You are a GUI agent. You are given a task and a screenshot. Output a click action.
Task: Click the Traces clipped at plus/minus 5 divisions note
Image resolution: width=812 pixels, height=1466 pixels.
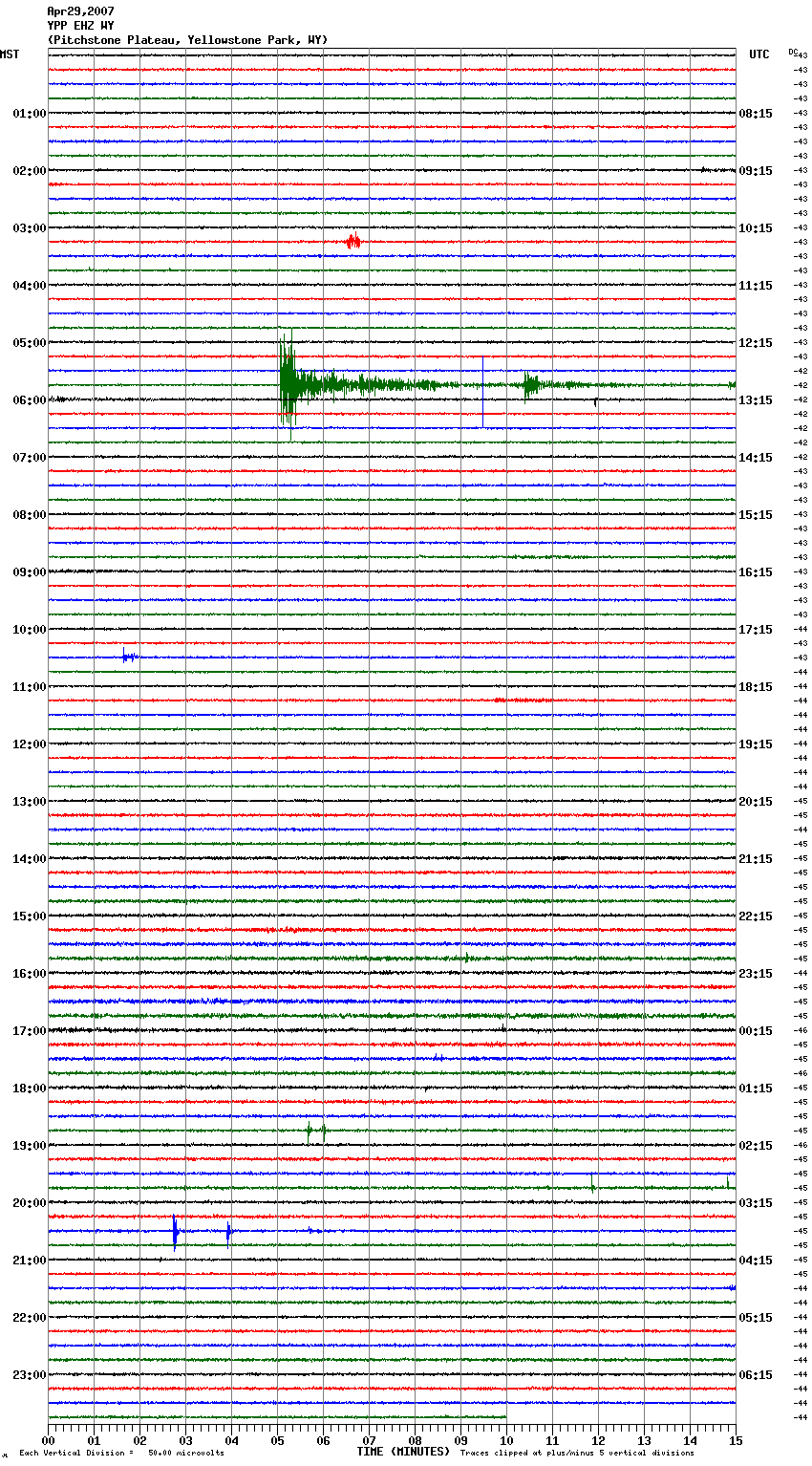coord(577,1454)
